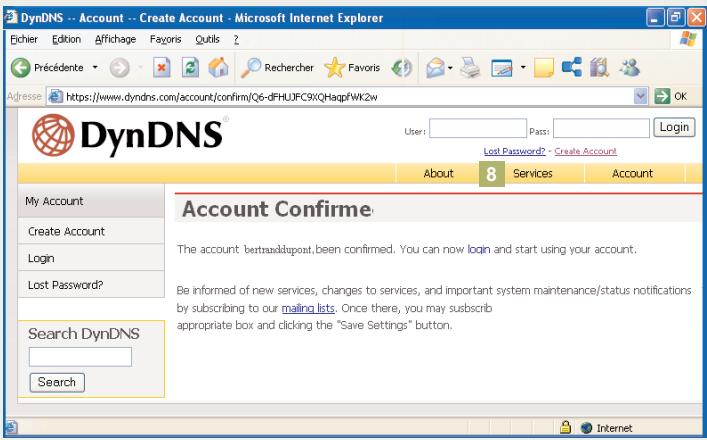Click the IE icon in title bar
This screenshot has height=440, width=707.
point(11,17)
